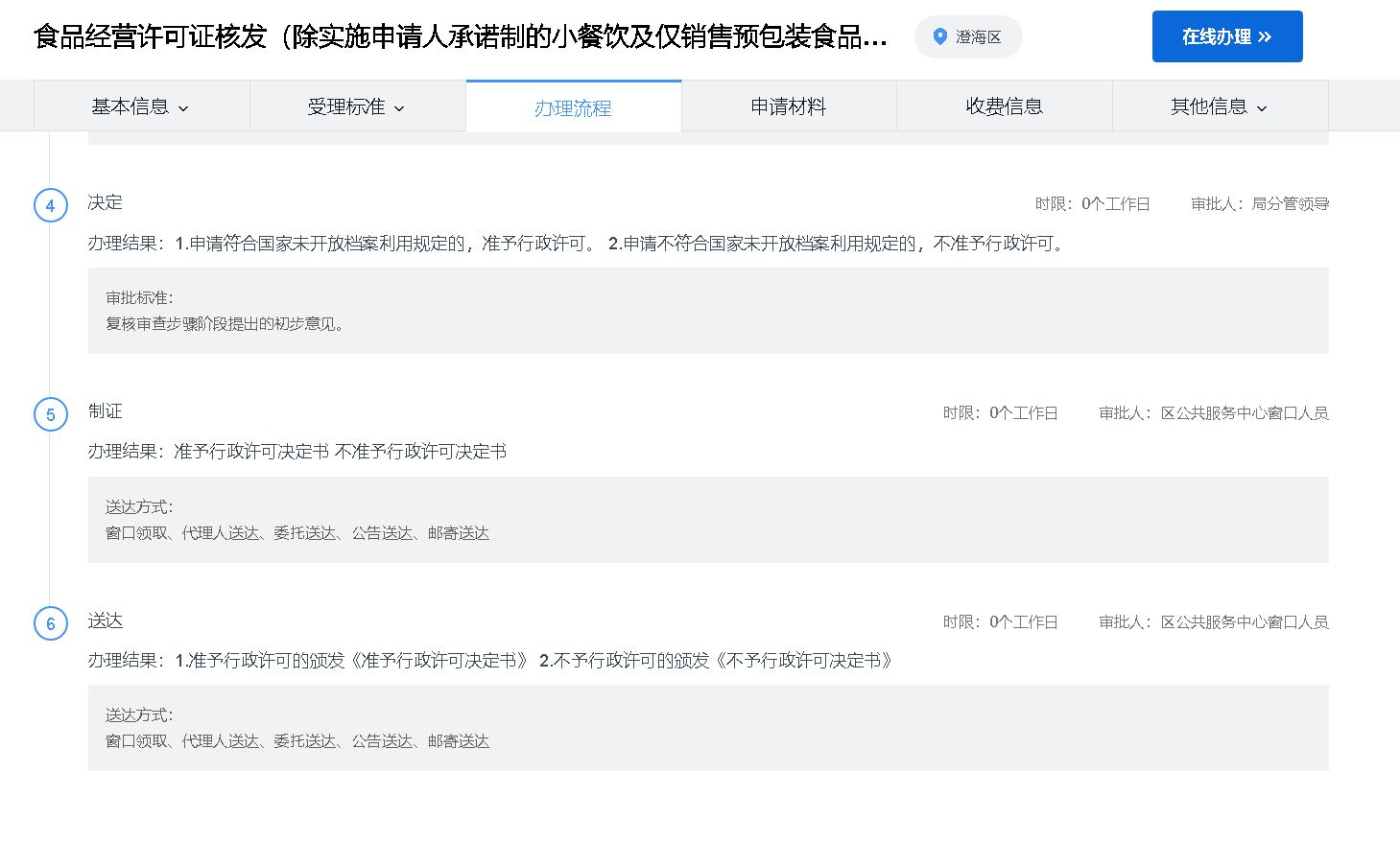The image size is (1400, 866).
Task: Switch to the 办理流程 tab
Action: (573, 107)
